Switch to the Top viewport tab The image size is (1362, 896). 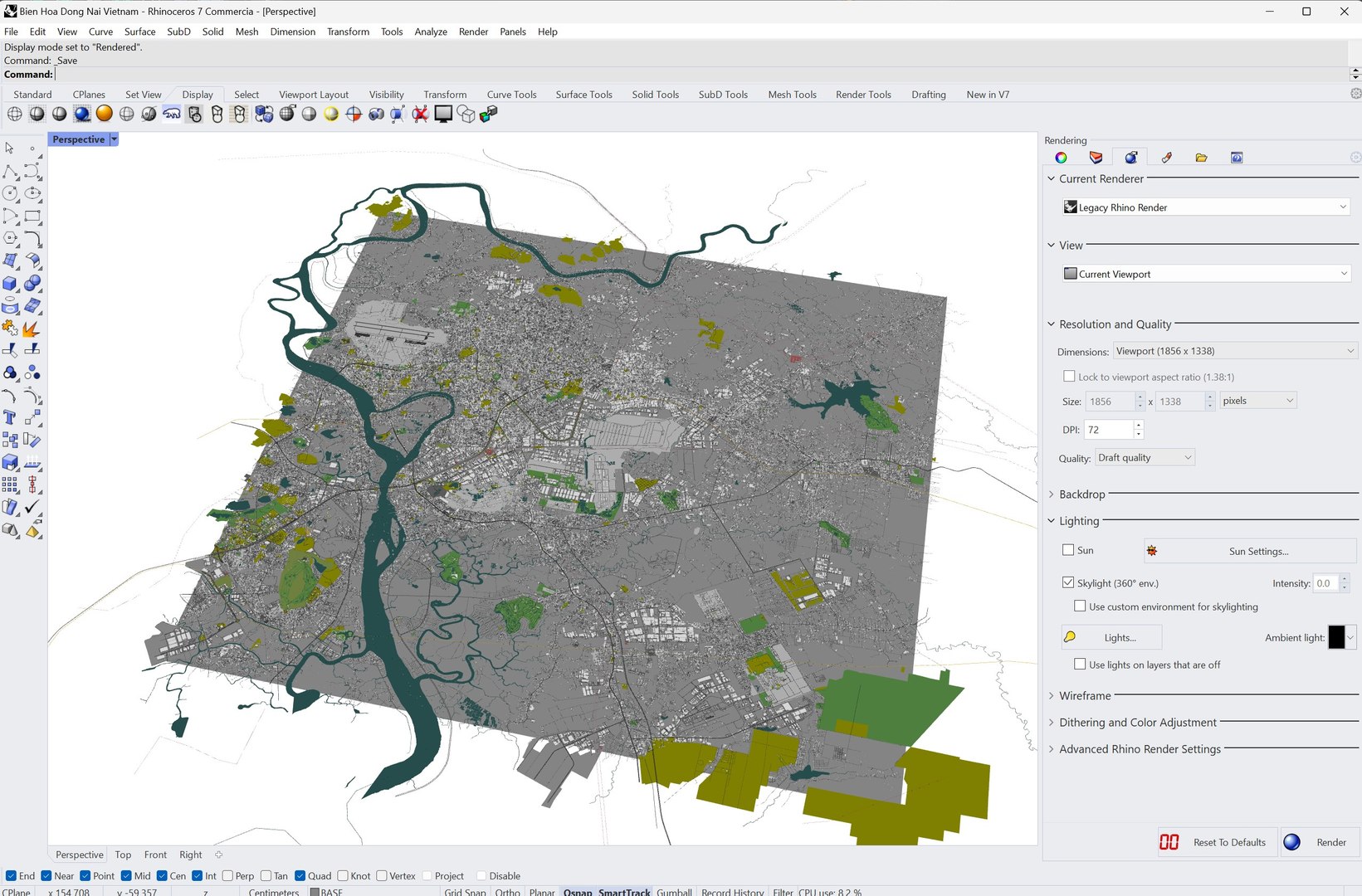pyautogui.click(x=123, y=855)
